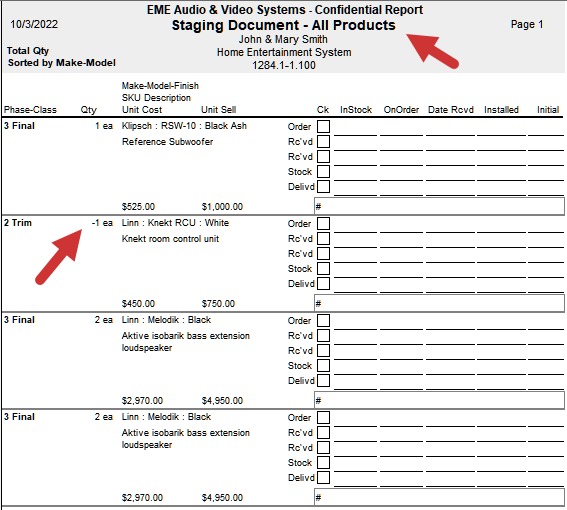Screen dimensions: 567x510
Task: Click the '2 Trim' phase label
Action: [18, 223]
